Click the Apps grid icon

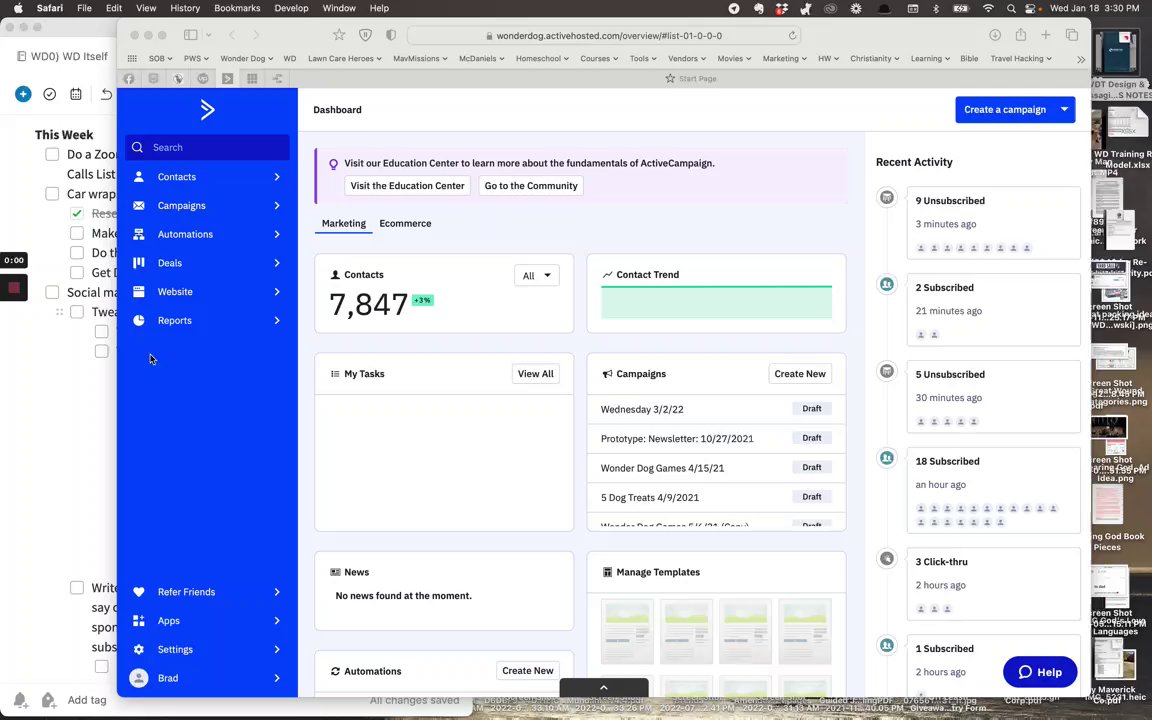pyautogui.click(x=138, y=621)
